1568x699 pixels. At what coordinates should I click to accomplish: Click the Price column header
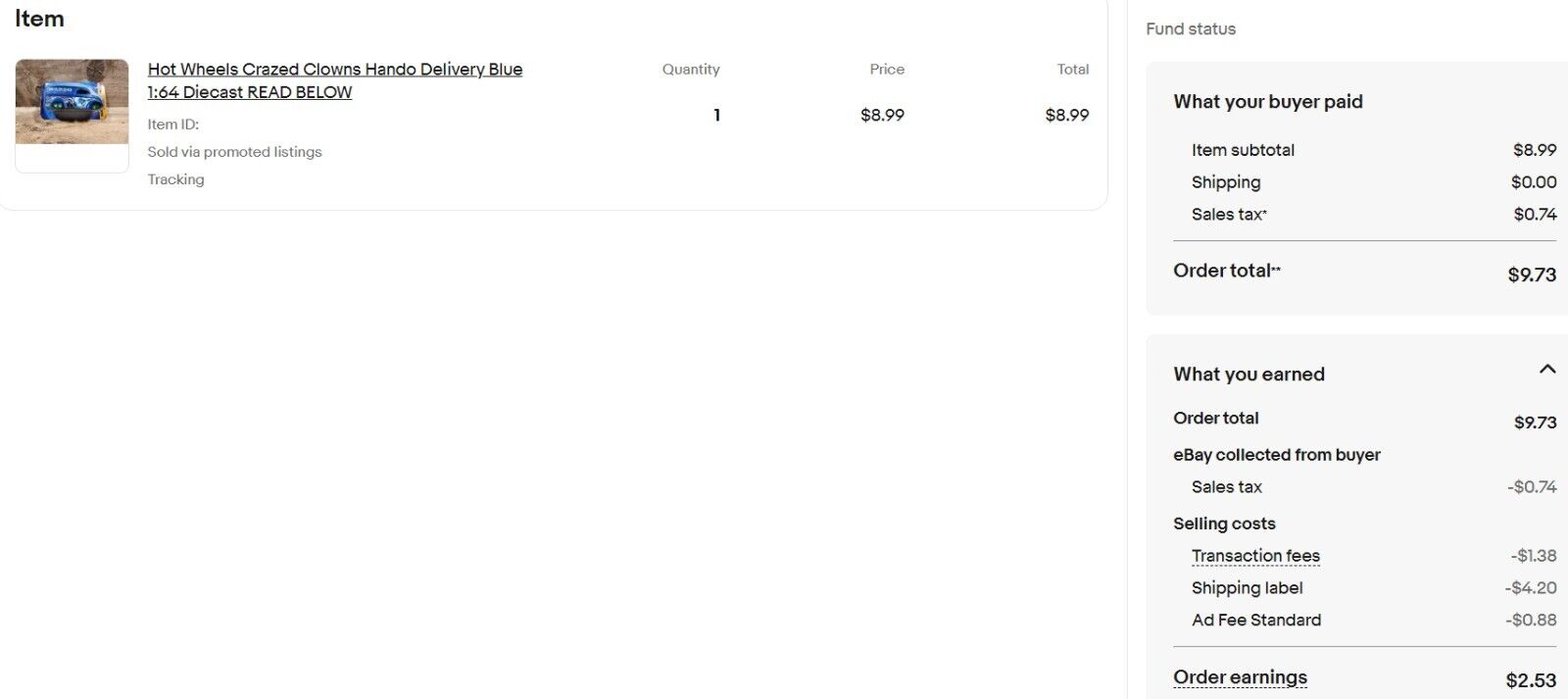[x=887, y=70]
